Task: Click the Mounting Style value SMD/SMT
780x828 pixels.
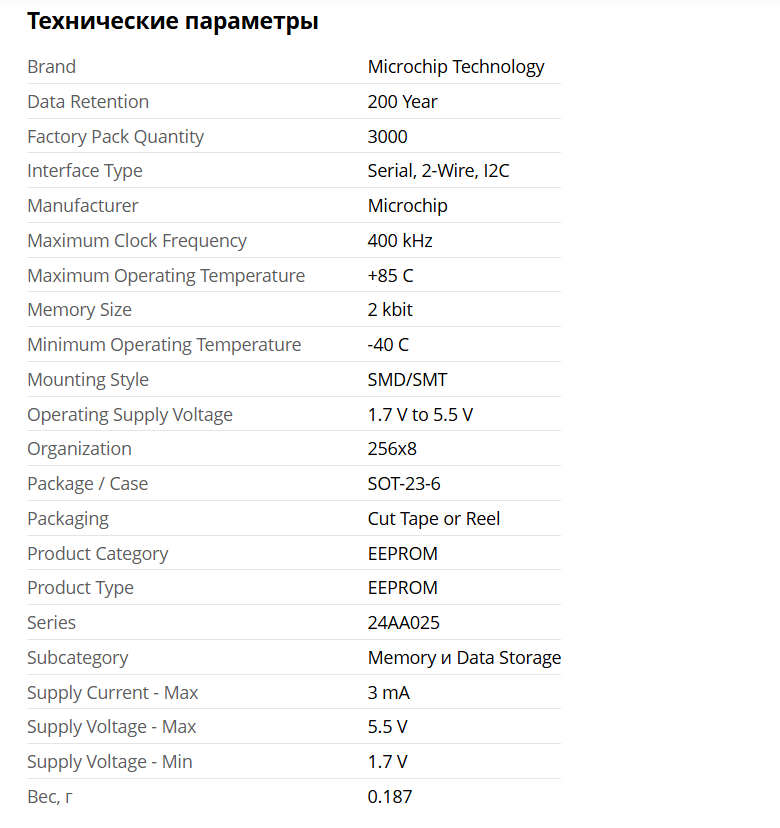Action: click(407, 380)
